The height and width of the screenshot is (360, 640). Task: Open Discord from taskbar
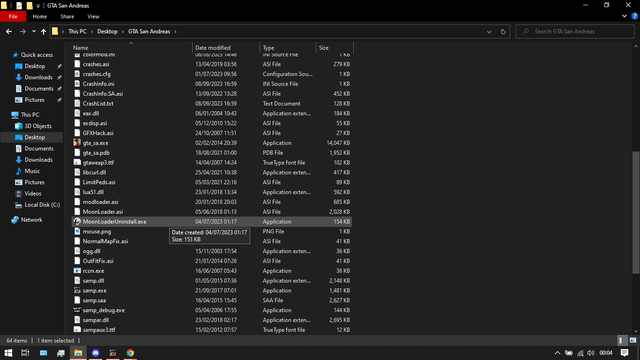pyautogui.click(x=96, y=353)
